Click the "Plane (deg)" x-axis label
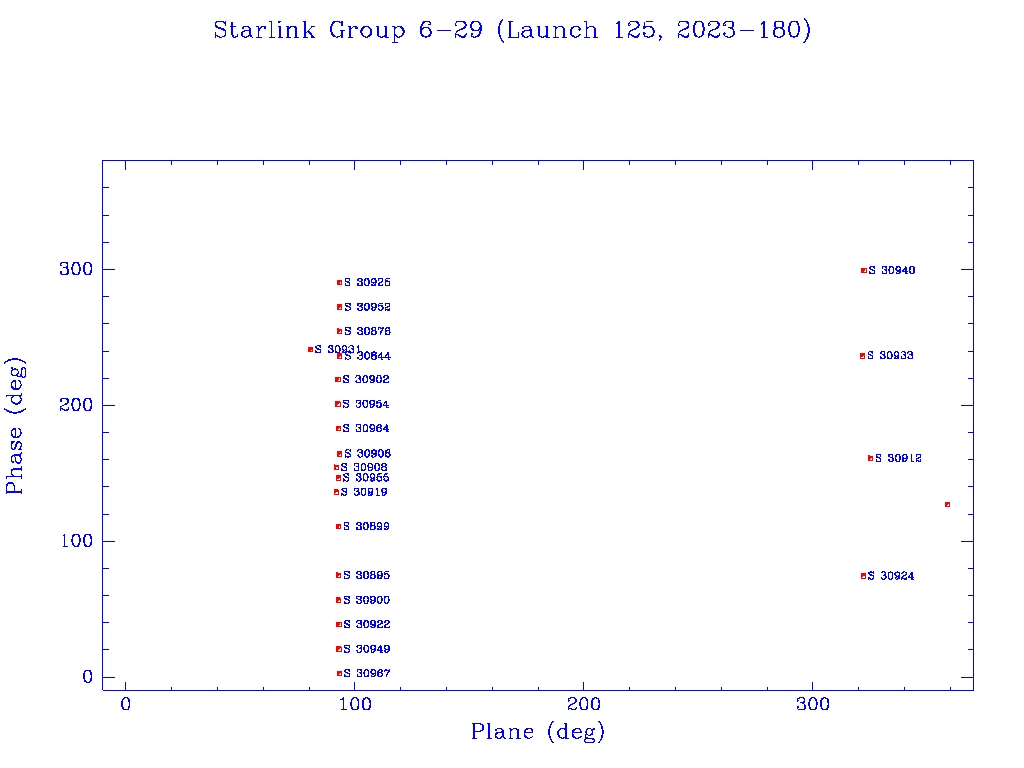The image size is (1024, 768). pyautogui.click(x=538, y=733)
